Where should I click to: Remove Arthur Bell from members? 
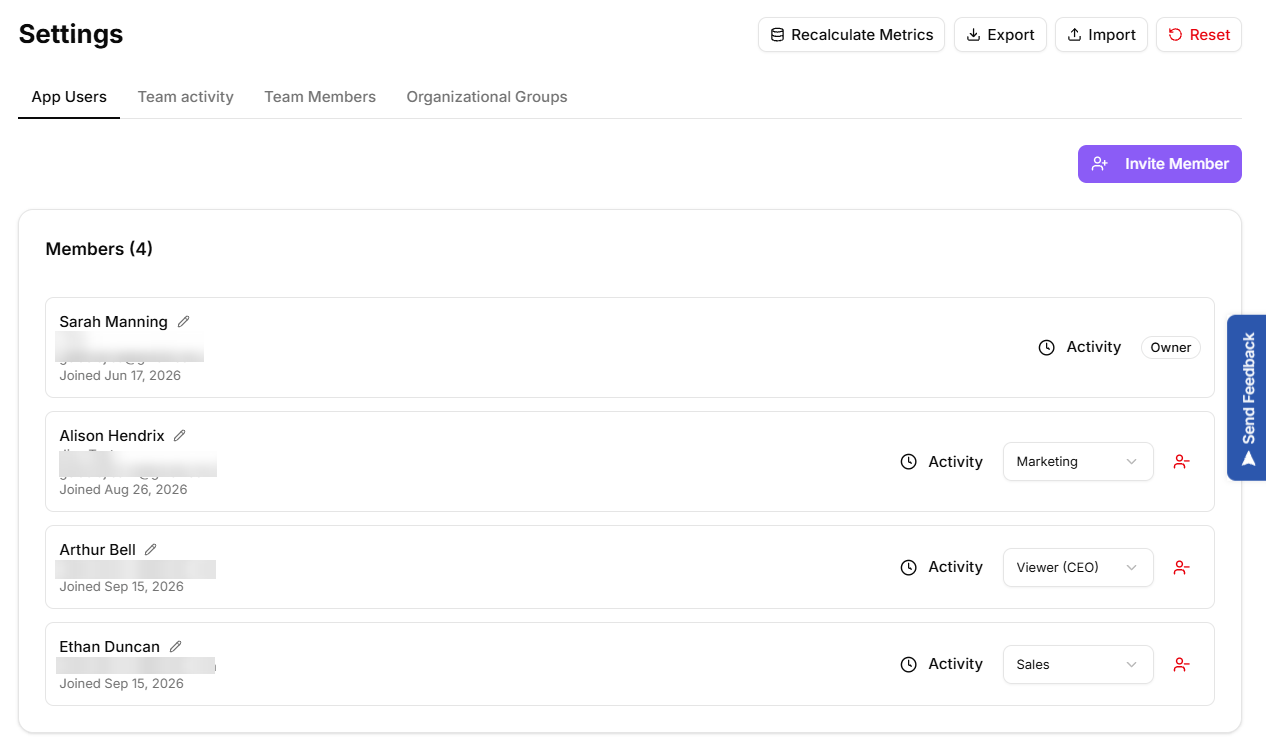[x=1181, y=567]
